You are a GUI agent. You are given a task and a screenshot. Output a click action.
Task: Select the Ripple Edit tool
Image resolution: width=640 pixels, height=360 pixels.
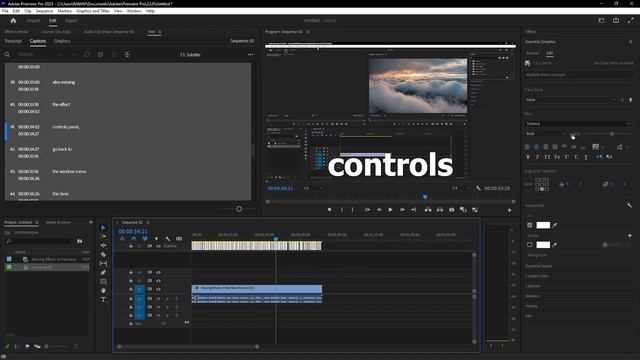pyautogui.click(x=103, y=246)
